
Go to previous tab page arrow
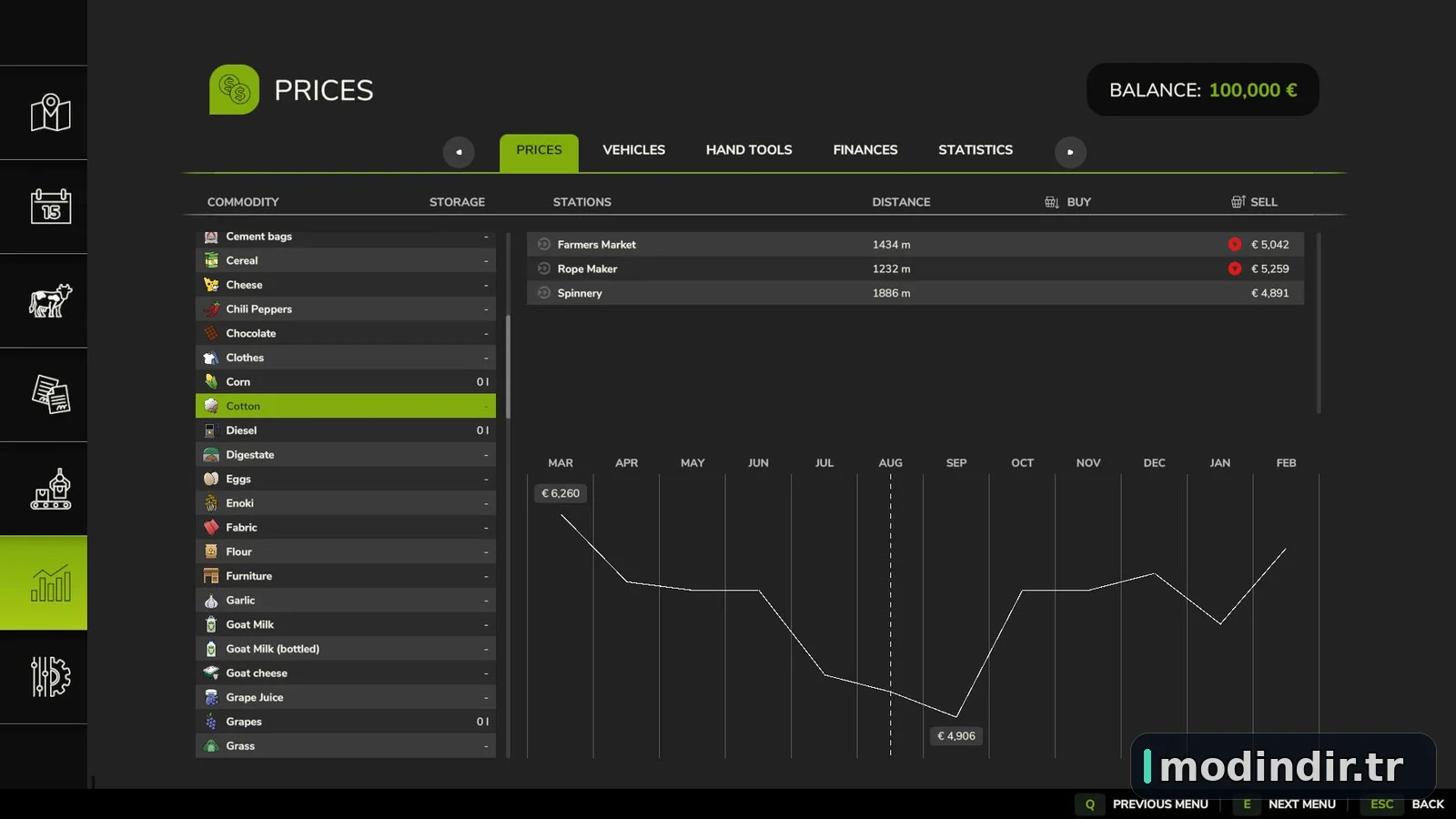pos(459,152)
